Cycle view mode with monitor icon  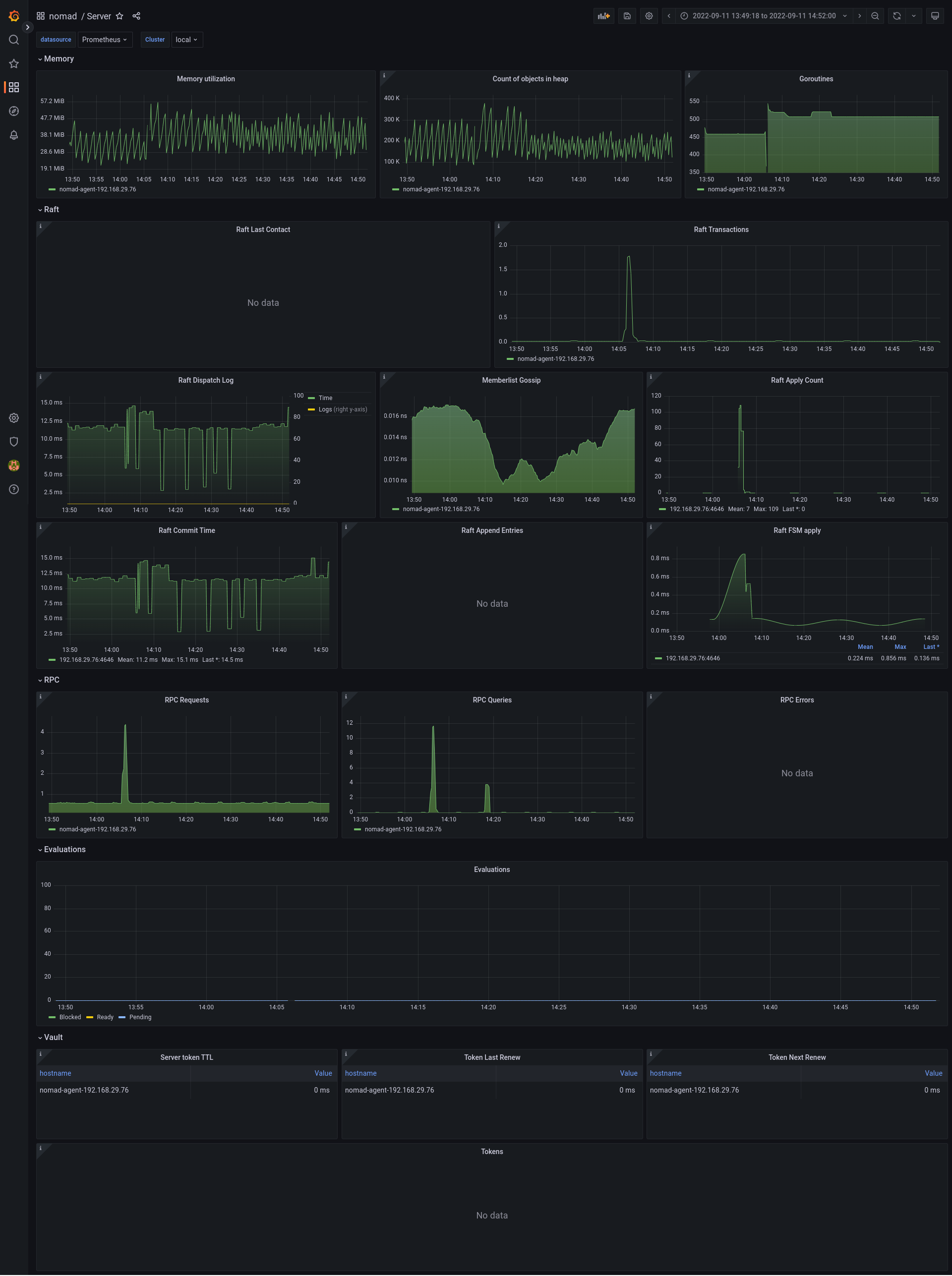tap(935, 16)
